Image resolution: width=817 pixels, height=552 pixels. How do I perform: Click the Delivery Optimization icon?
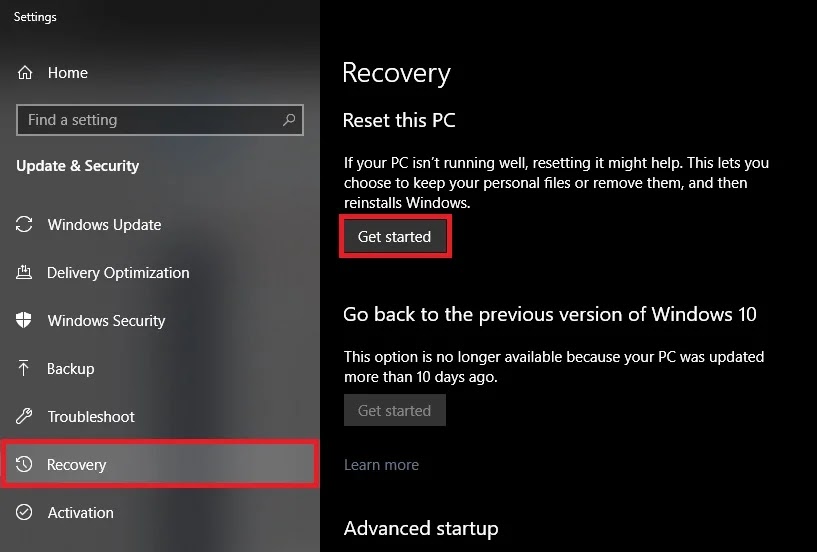point(24,272)
